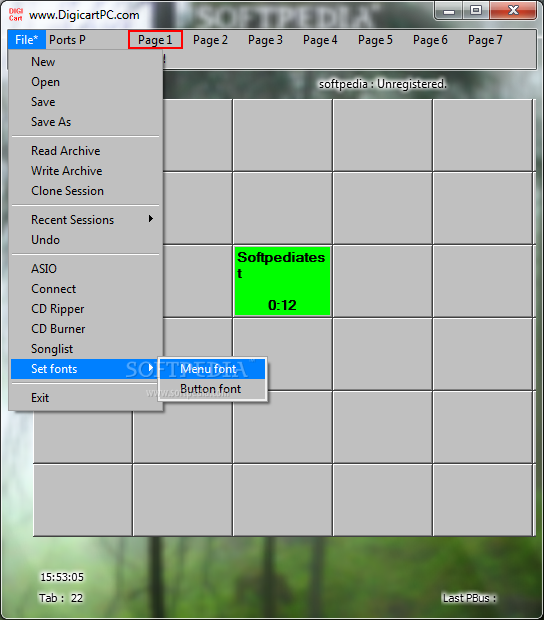The image size is (544, 620).
Task: Switch to Page 5 tab
Action: click(375, 40)
